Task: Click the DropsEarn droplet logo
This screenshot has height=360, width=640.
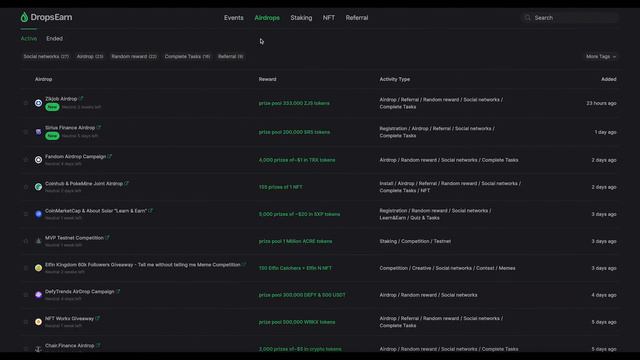Action: (x=24, y=17)
